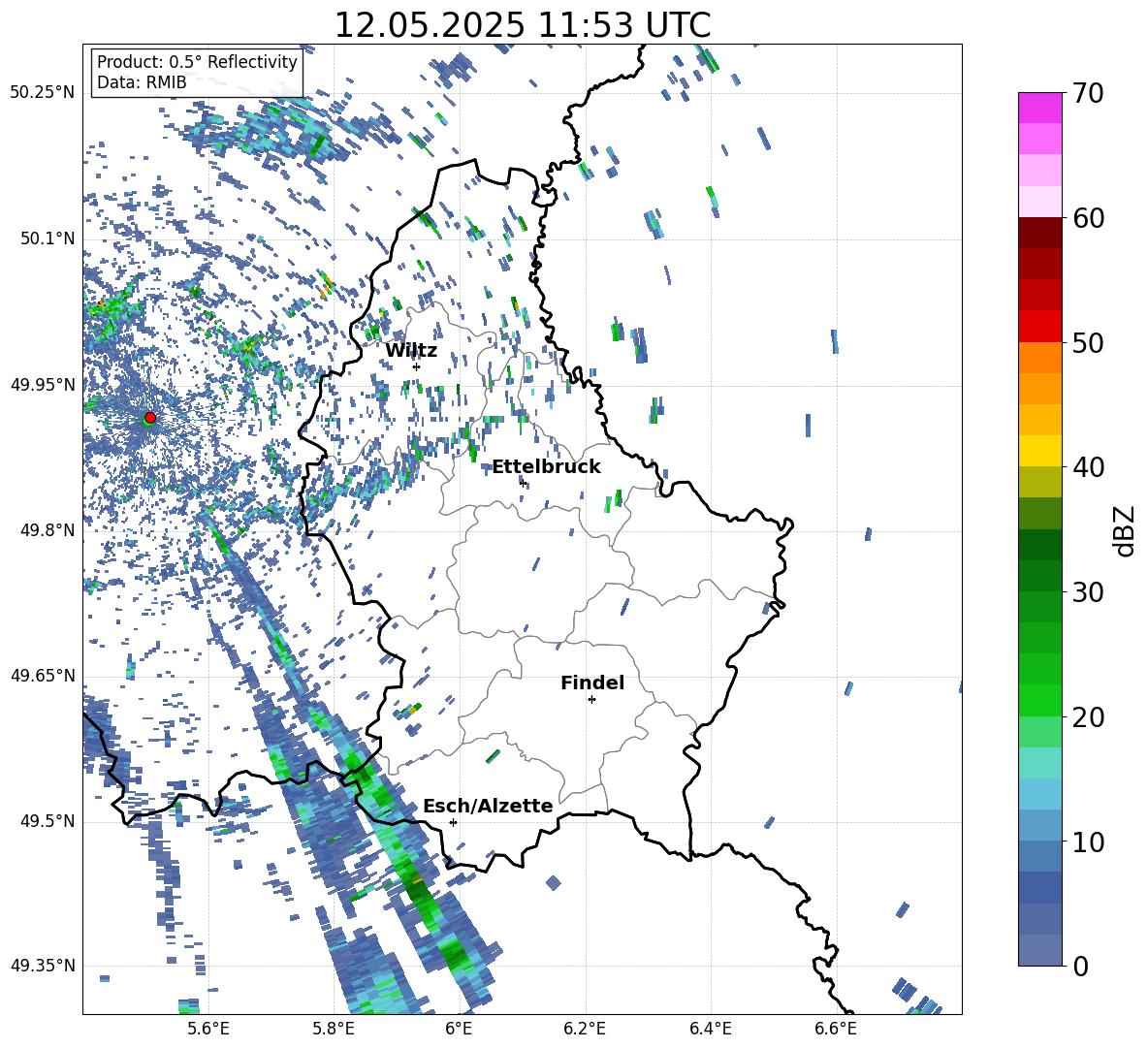This screenshot has width=1148, height=1048.
Task: Click the bright green segment above 20
Action: pos(1039,700)
